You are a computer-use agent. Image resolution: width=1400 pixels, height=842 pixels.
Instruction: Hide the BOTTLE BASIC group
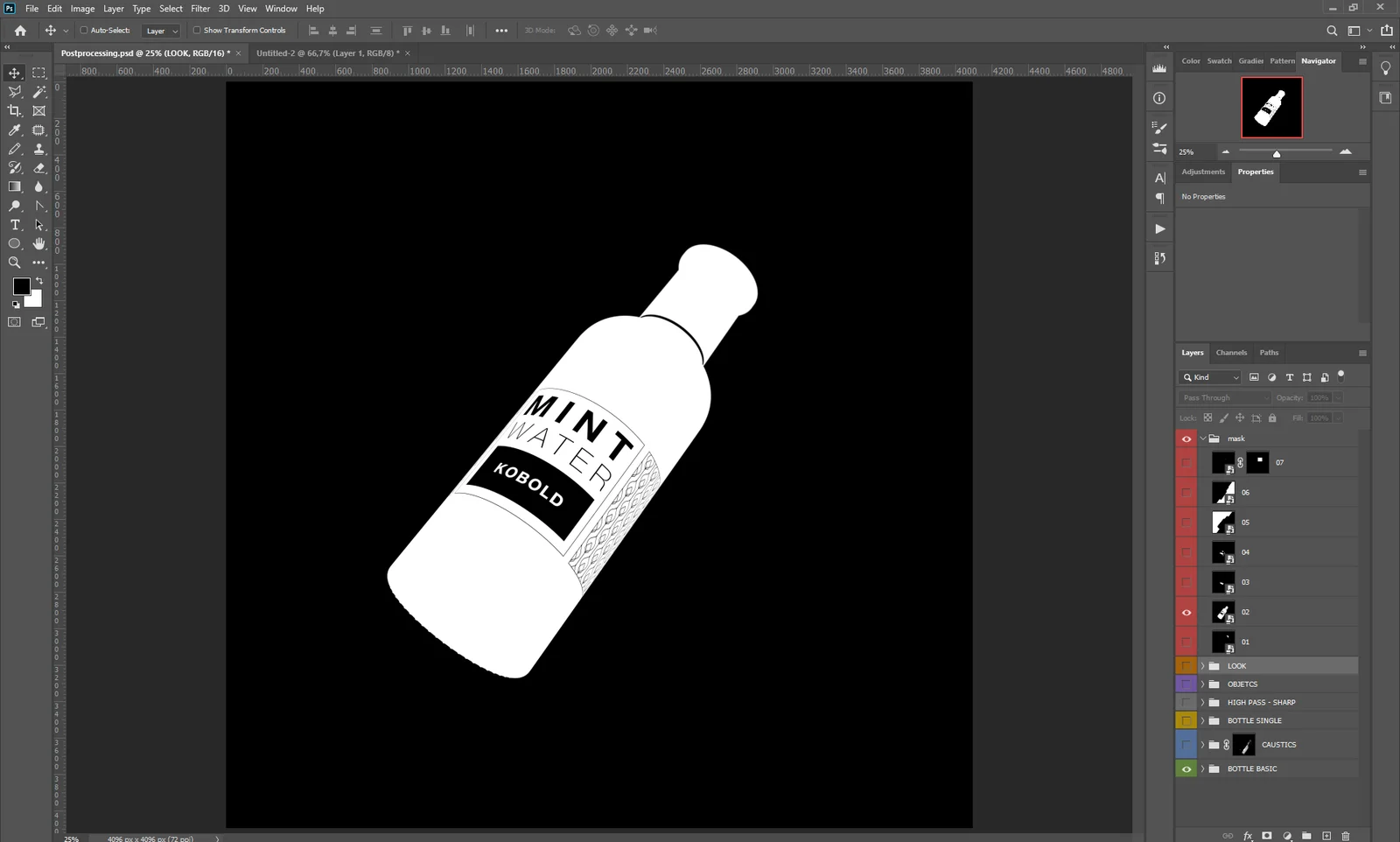click(1186, 768)
